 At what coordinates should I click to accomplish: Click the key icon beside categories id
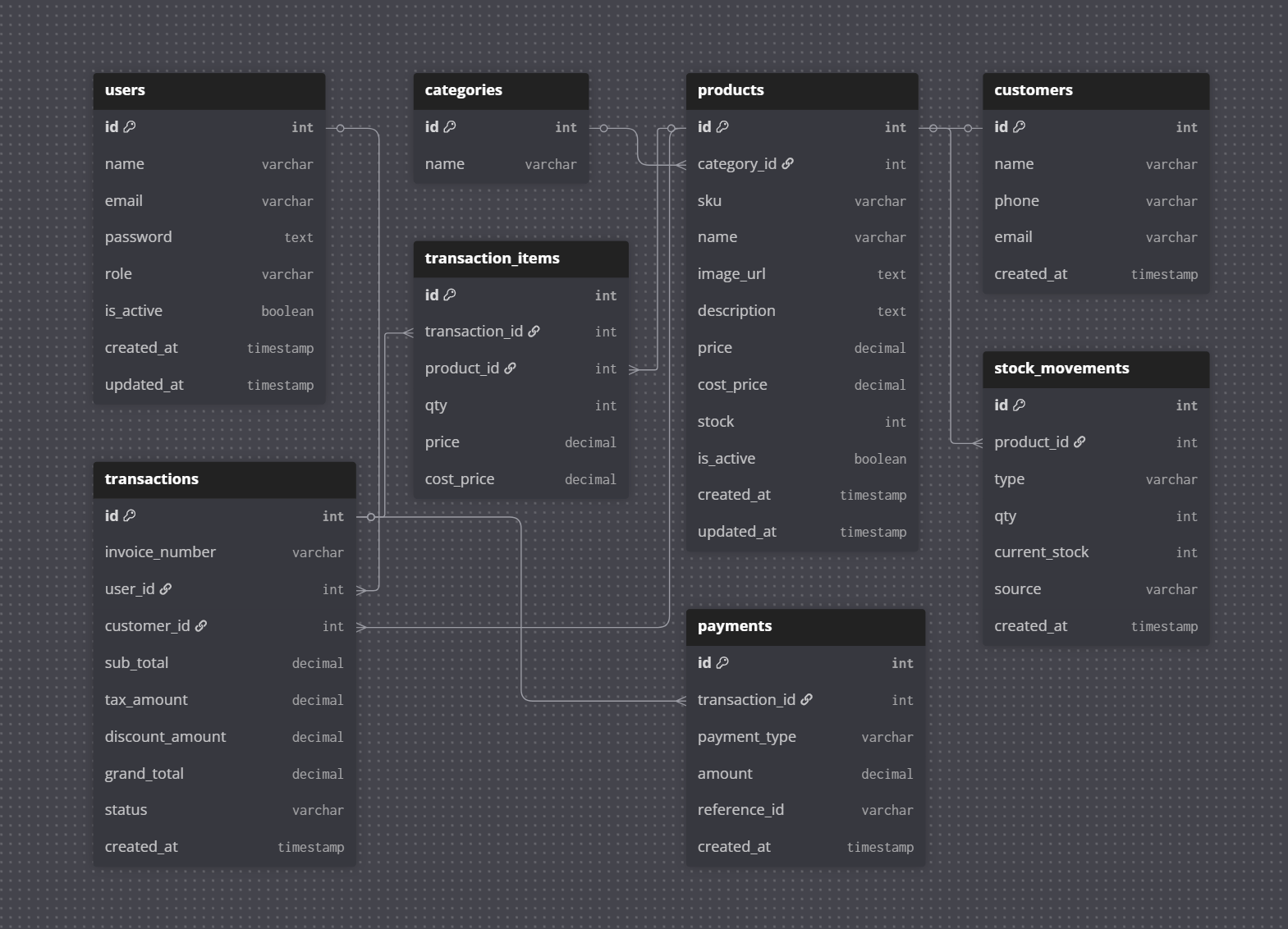(x=450, y=127)
